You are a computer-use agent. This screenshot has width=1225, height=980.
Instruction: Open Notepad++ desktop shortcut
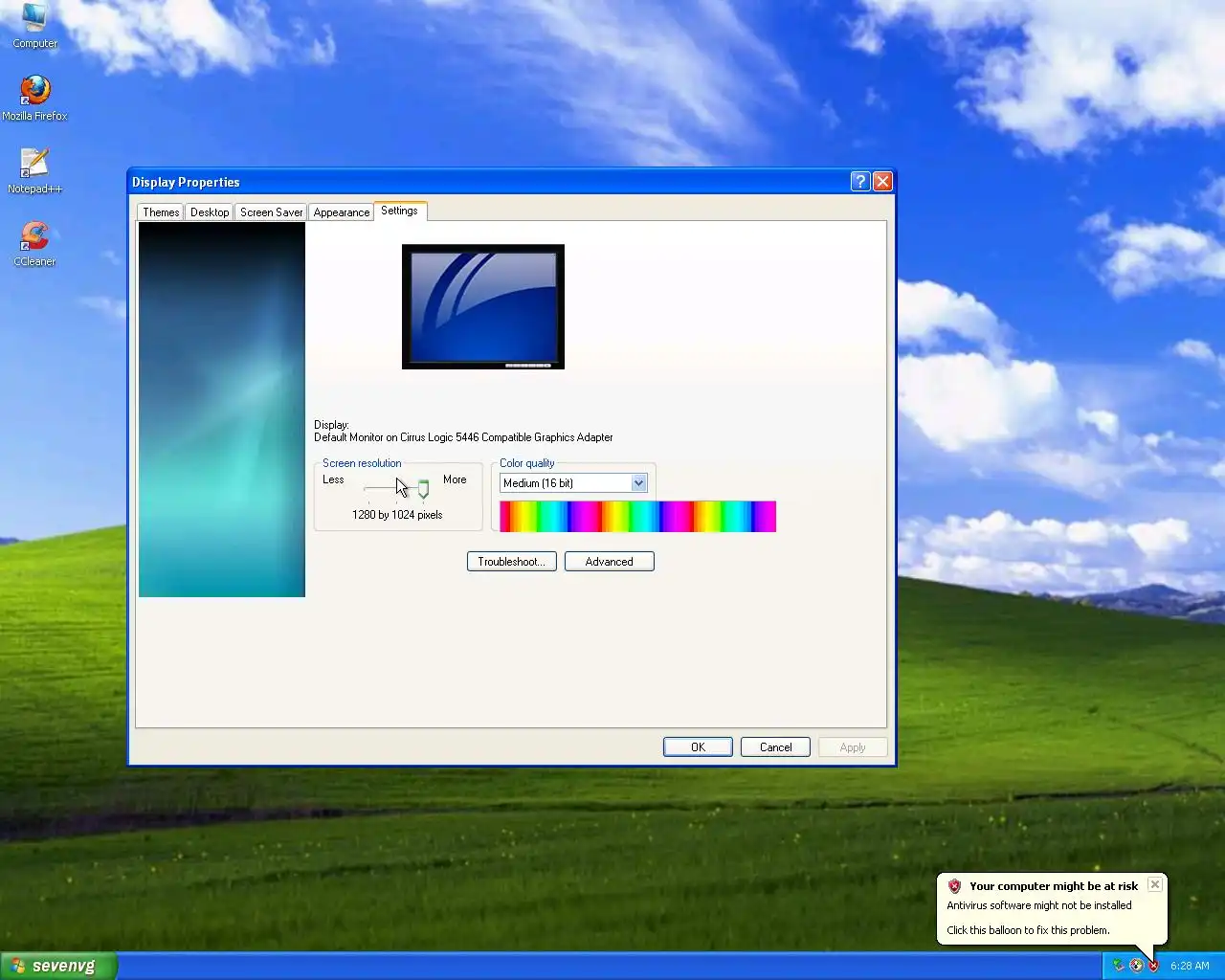[34, 171]
